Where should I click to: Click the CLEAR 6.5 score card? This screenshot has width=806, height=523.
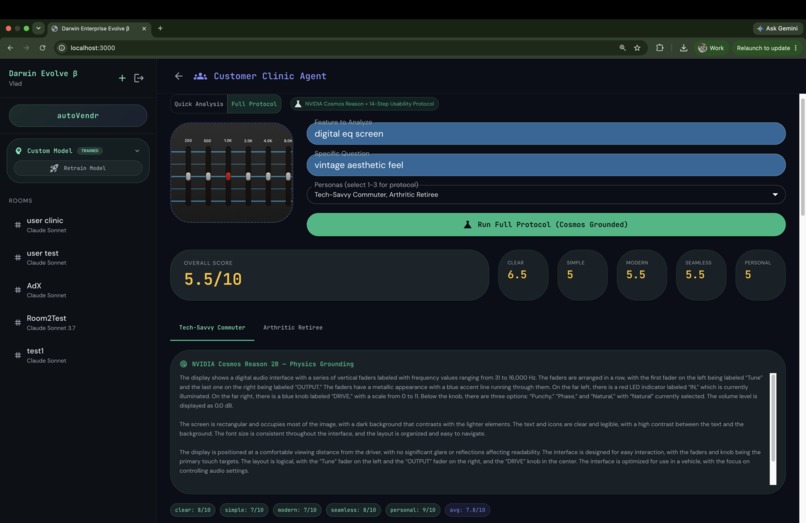pyautogui.click(x=523, y=275)
